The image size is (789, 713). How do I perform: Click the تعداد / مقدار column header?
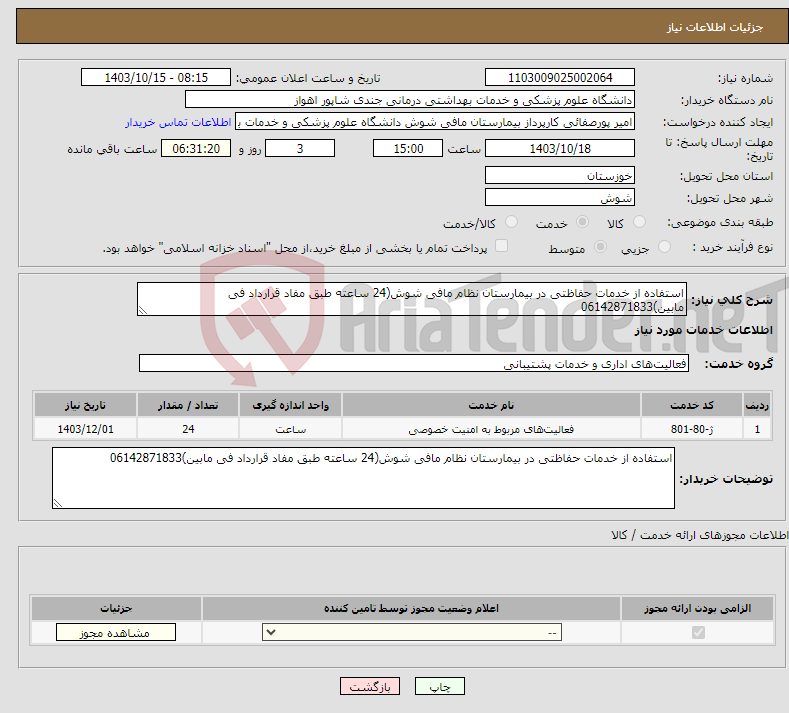[188, 405]
